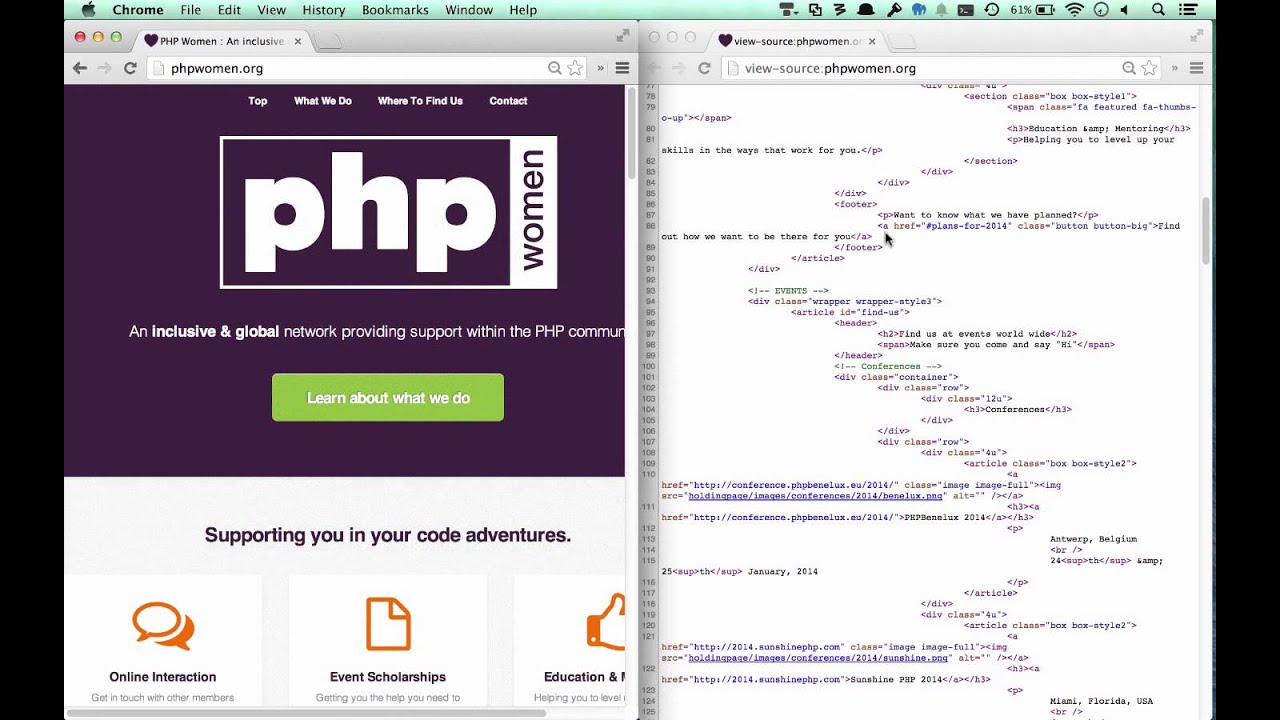This screenshot has width=1280, height=720.
Task: Go back in the view-source window
Action: click(654, 68)
